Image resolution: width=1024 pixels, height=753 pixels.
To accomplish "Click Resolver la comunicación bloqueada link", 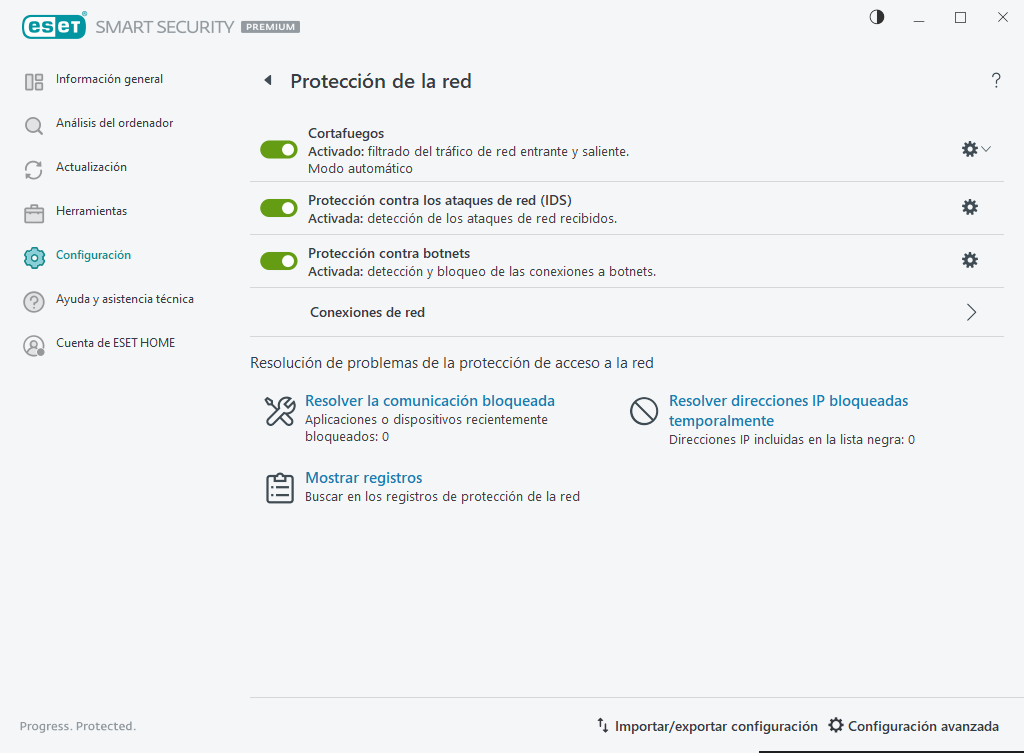I will point(430,401).
